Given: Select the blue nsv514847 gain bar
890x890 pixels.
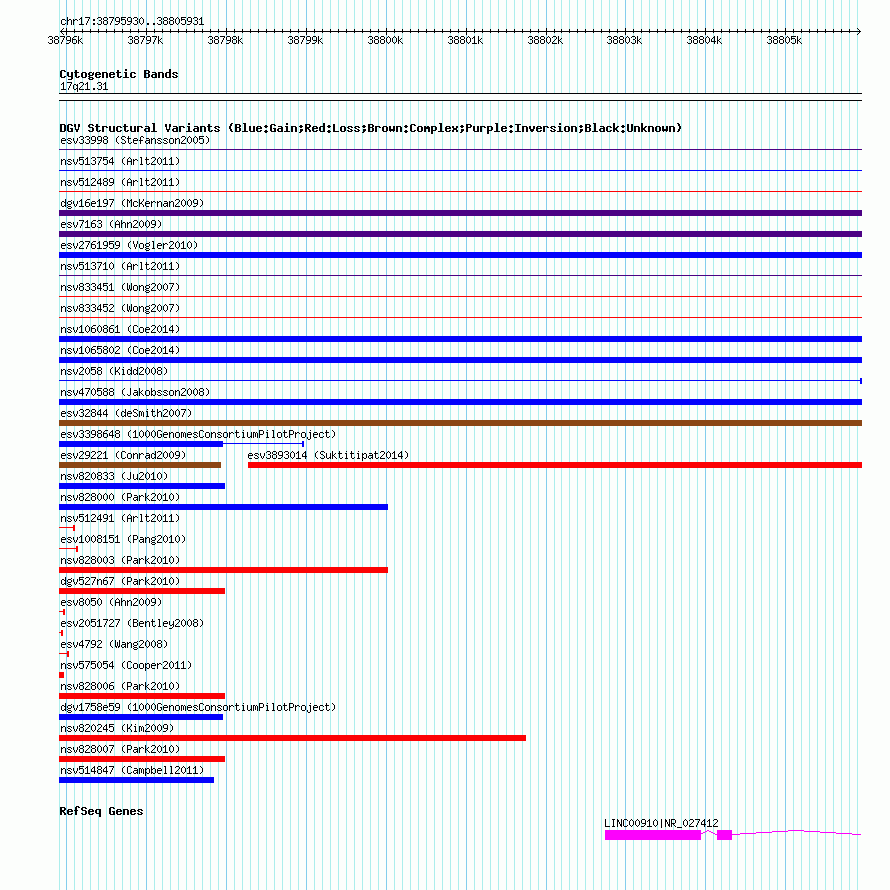Looking at the screenshot, I should coord(136,780).
